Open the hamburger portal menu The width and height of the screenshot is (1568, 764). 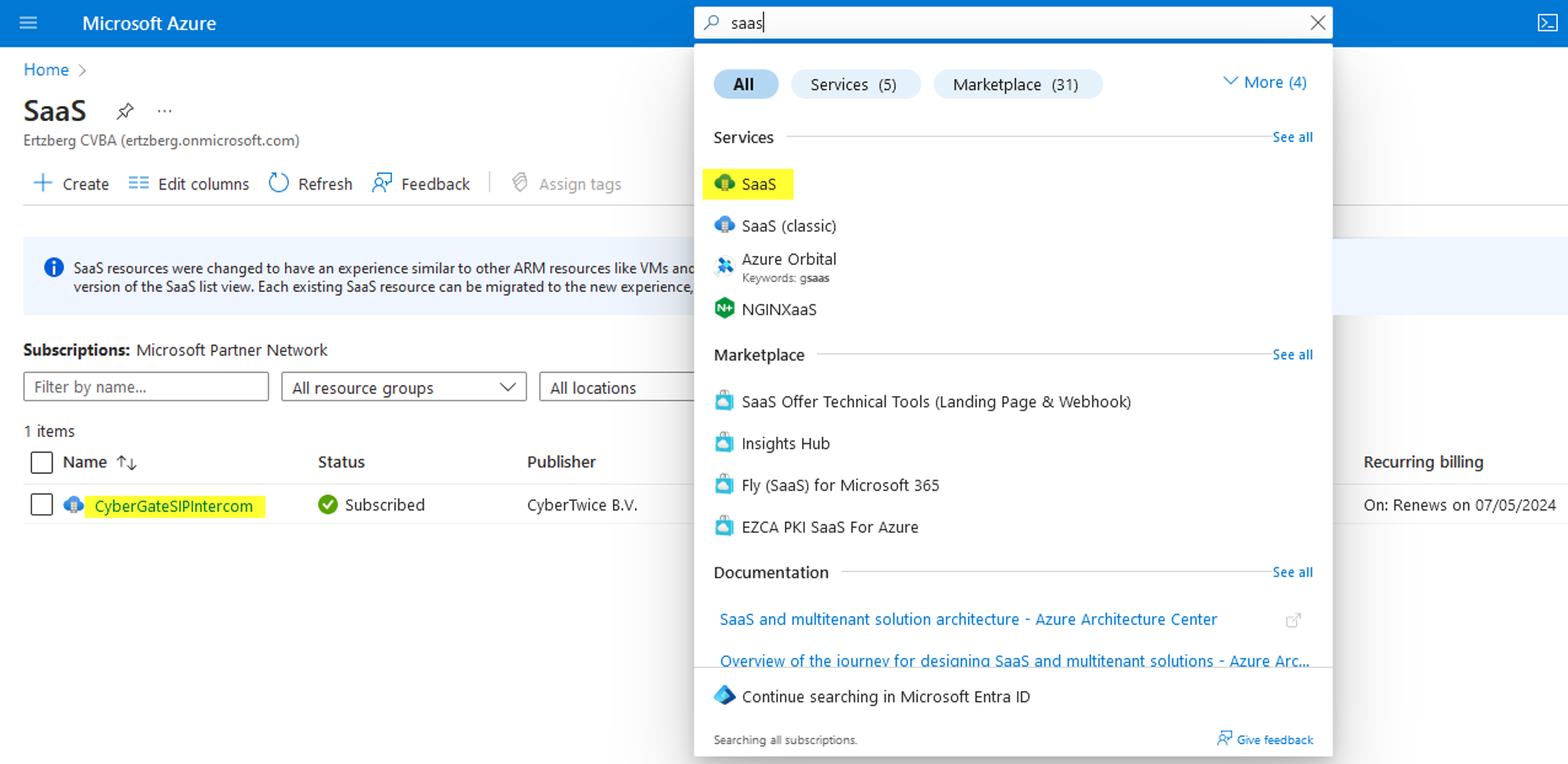[x=28, y=23]
